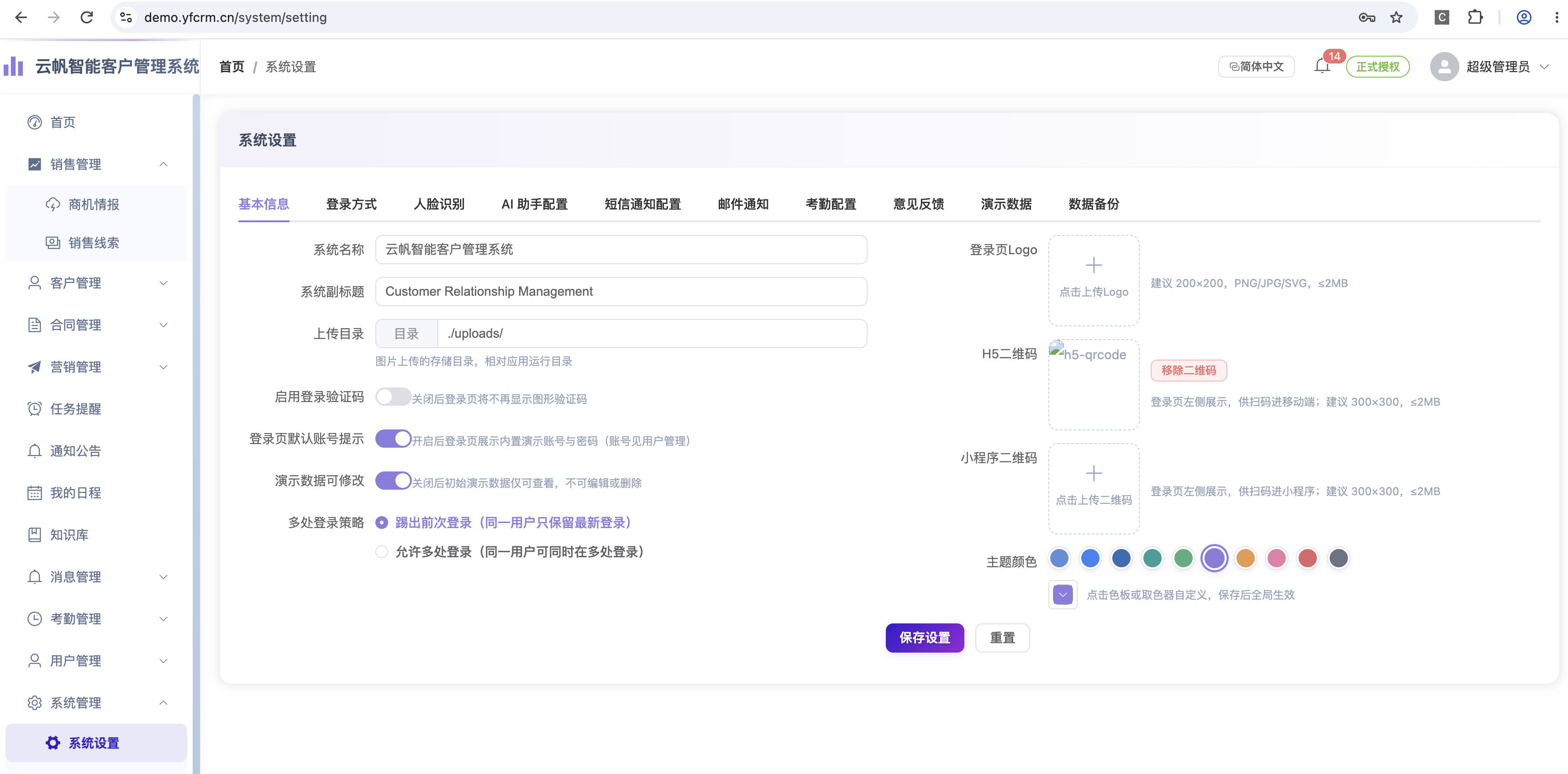Viewport: 1568px width, 774px height.
Task: Click the 保存设置 button
Action: click(x=925, y=638)
